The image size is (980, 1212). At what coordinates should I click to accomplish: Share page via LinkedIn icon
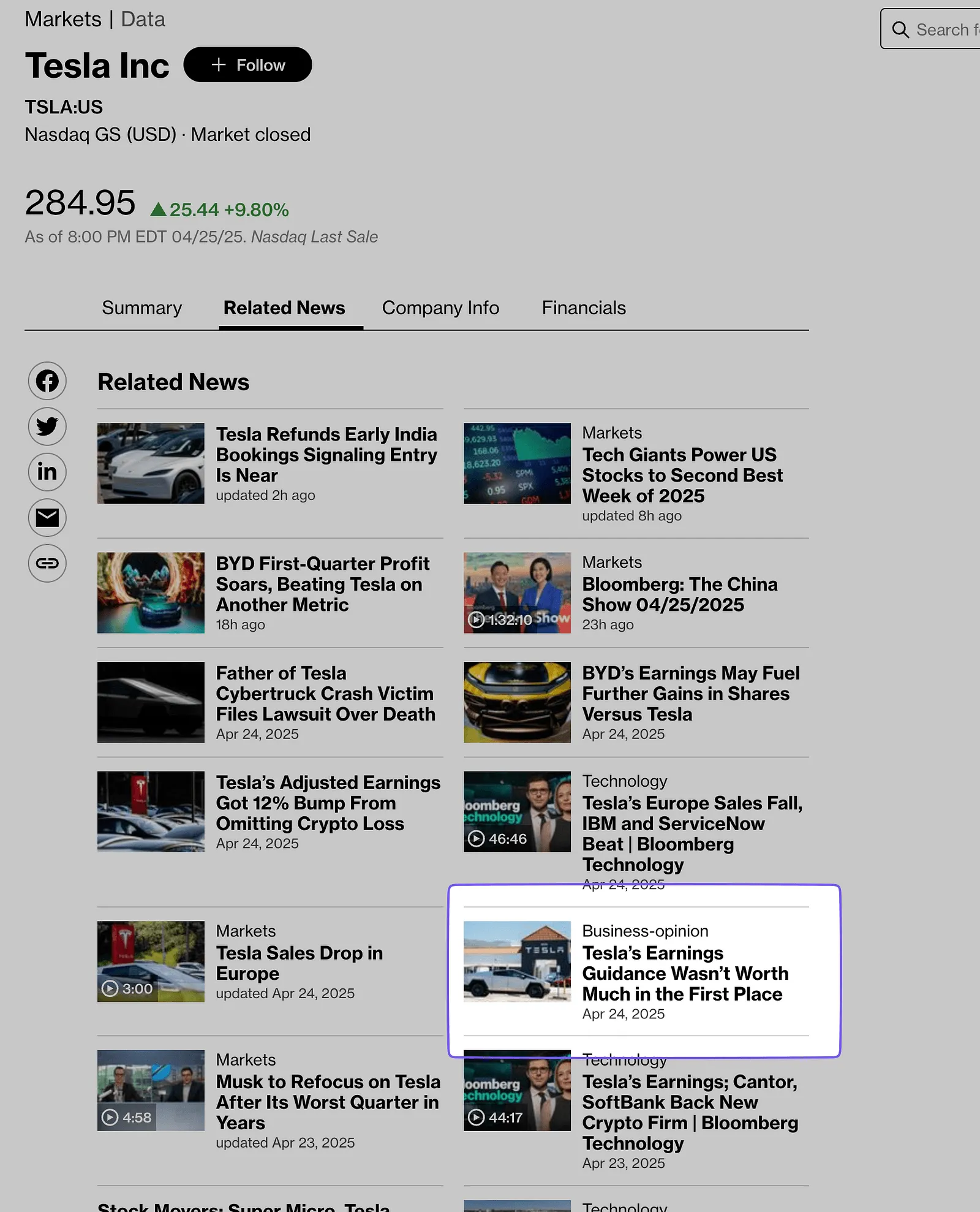point(47,472)
